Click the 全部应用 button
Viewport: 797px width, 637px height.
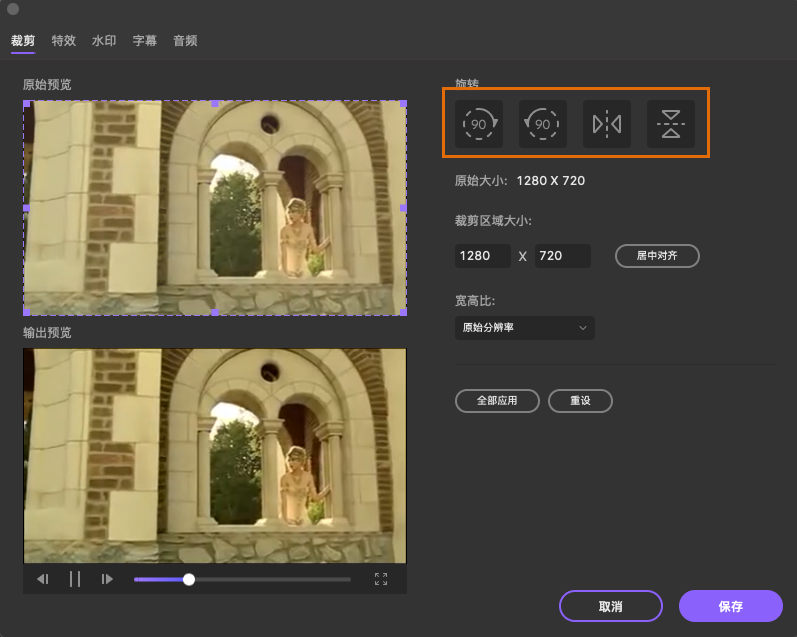point(497,401)
